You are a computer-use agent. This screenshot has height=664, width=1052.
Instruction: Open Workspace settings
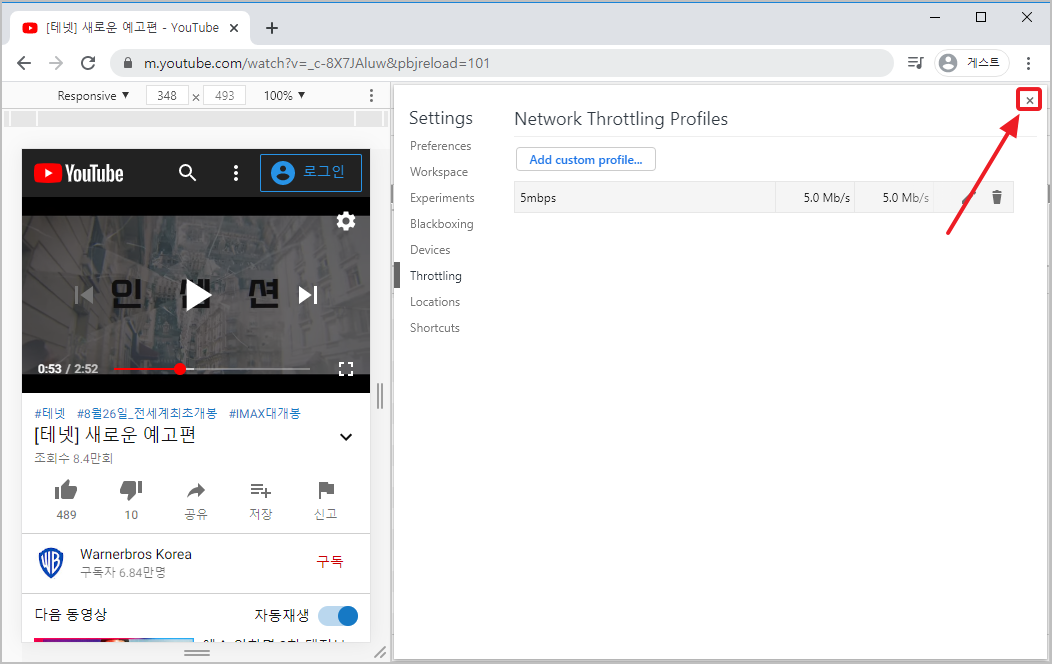(439, 172)
